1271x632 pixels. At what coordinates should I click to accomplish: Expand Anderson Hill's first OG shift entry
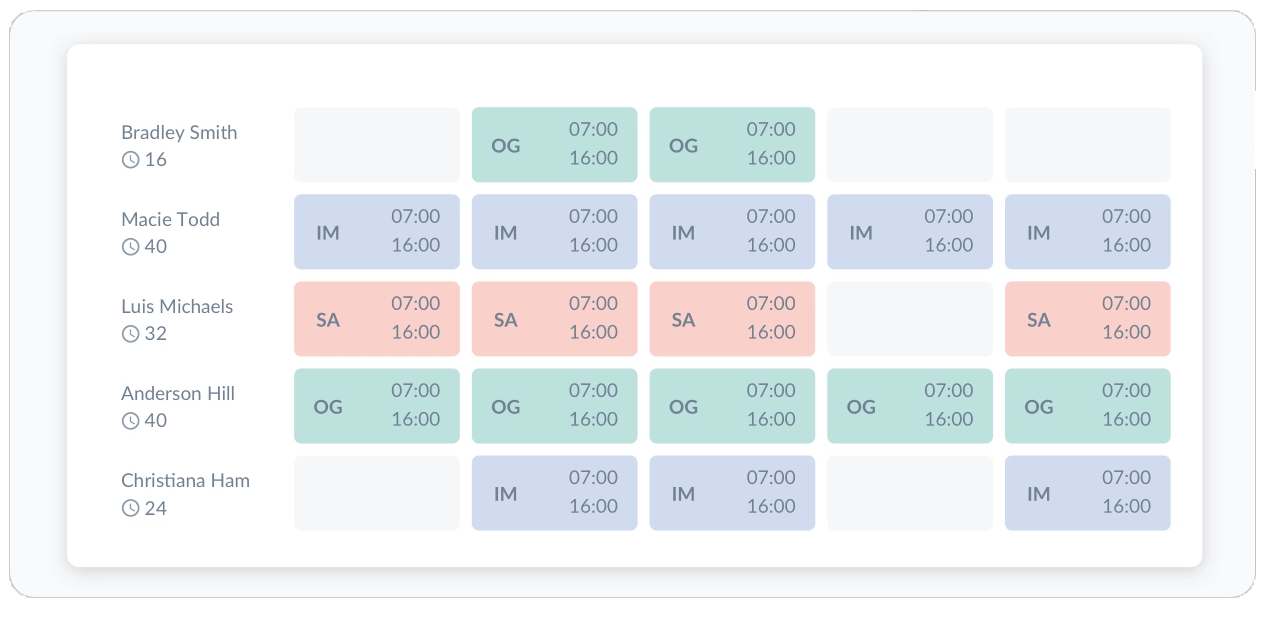pos(377,406)
